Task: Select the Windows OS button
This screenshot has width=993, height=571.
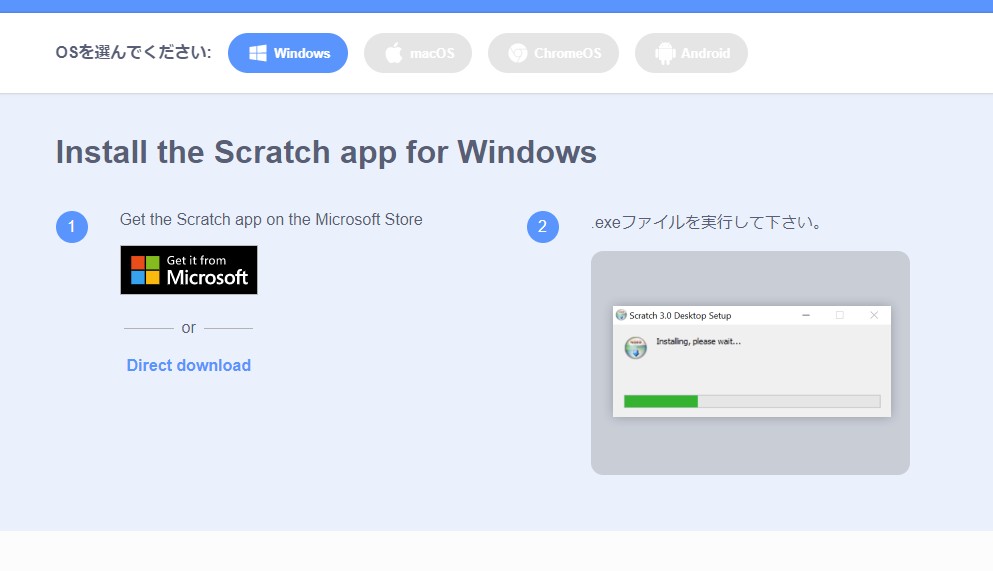Action: point(288,53)
